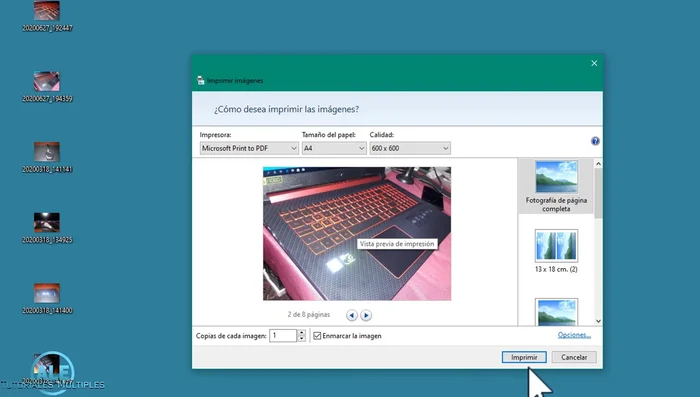The width and height of the screenshot is (700, 397).
Task: Choose Fotografía de página completa layout
Action: click(x=556, y=186)
